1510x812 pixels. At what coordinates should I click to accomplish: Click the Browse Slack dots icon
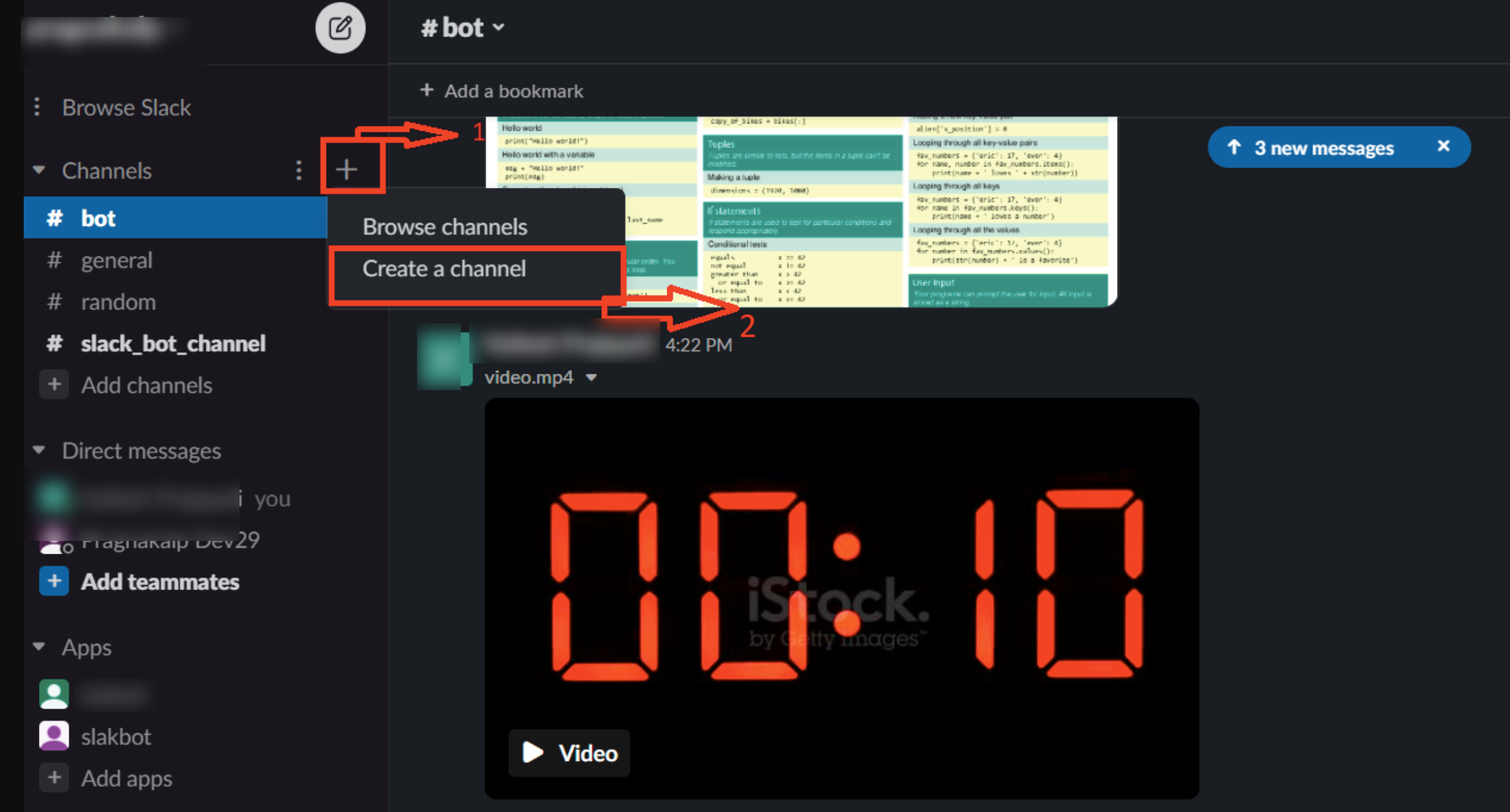pyautogui.click(x=38, y=107)
